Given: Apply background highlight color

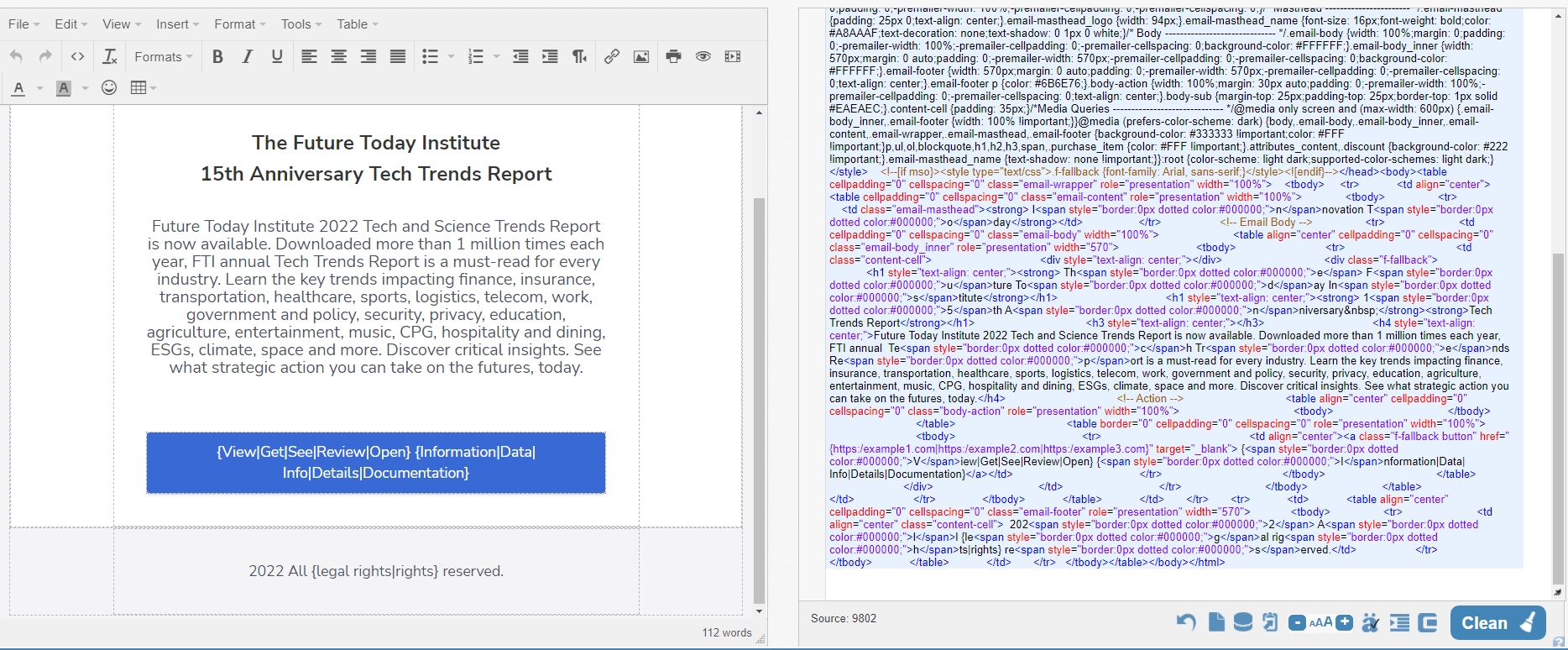Looking at the screenshot, I should pyautogui.click(x=64, y=88).
